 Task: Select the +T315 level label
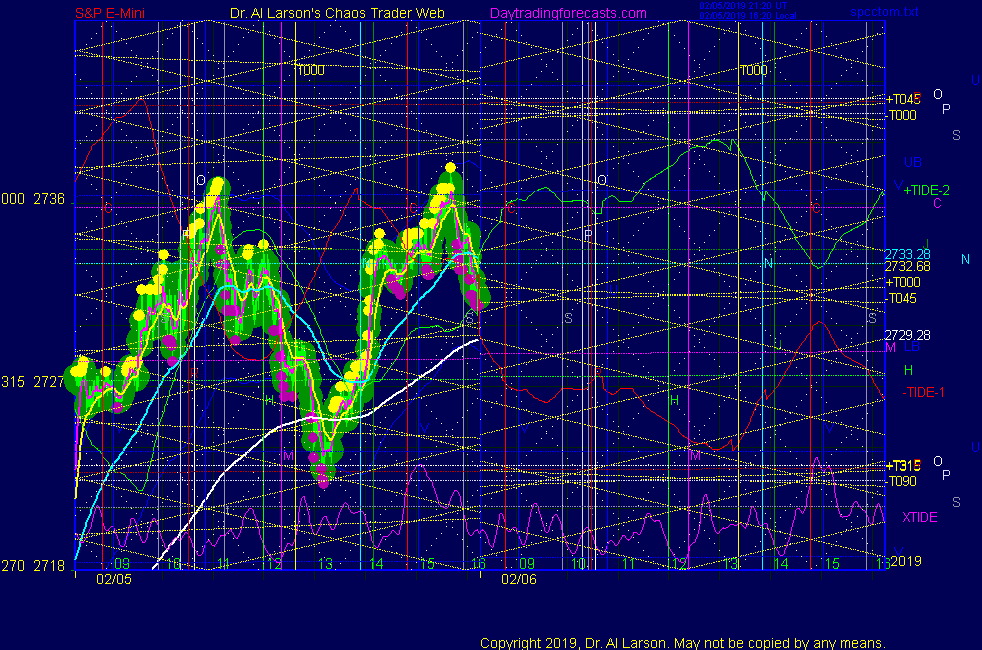pos(903,465)
